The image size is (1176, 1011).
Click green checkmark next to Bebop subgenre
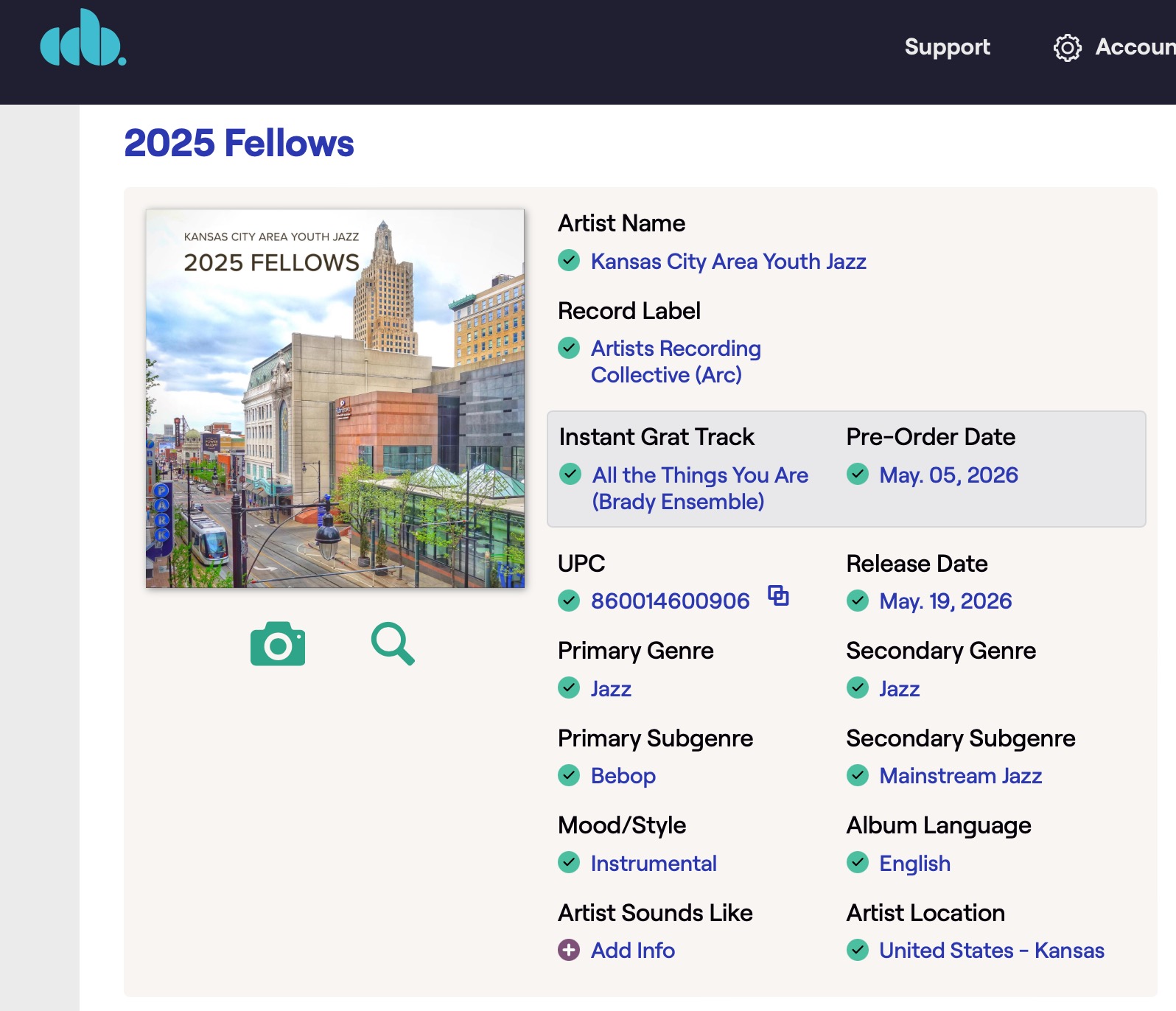569,775
